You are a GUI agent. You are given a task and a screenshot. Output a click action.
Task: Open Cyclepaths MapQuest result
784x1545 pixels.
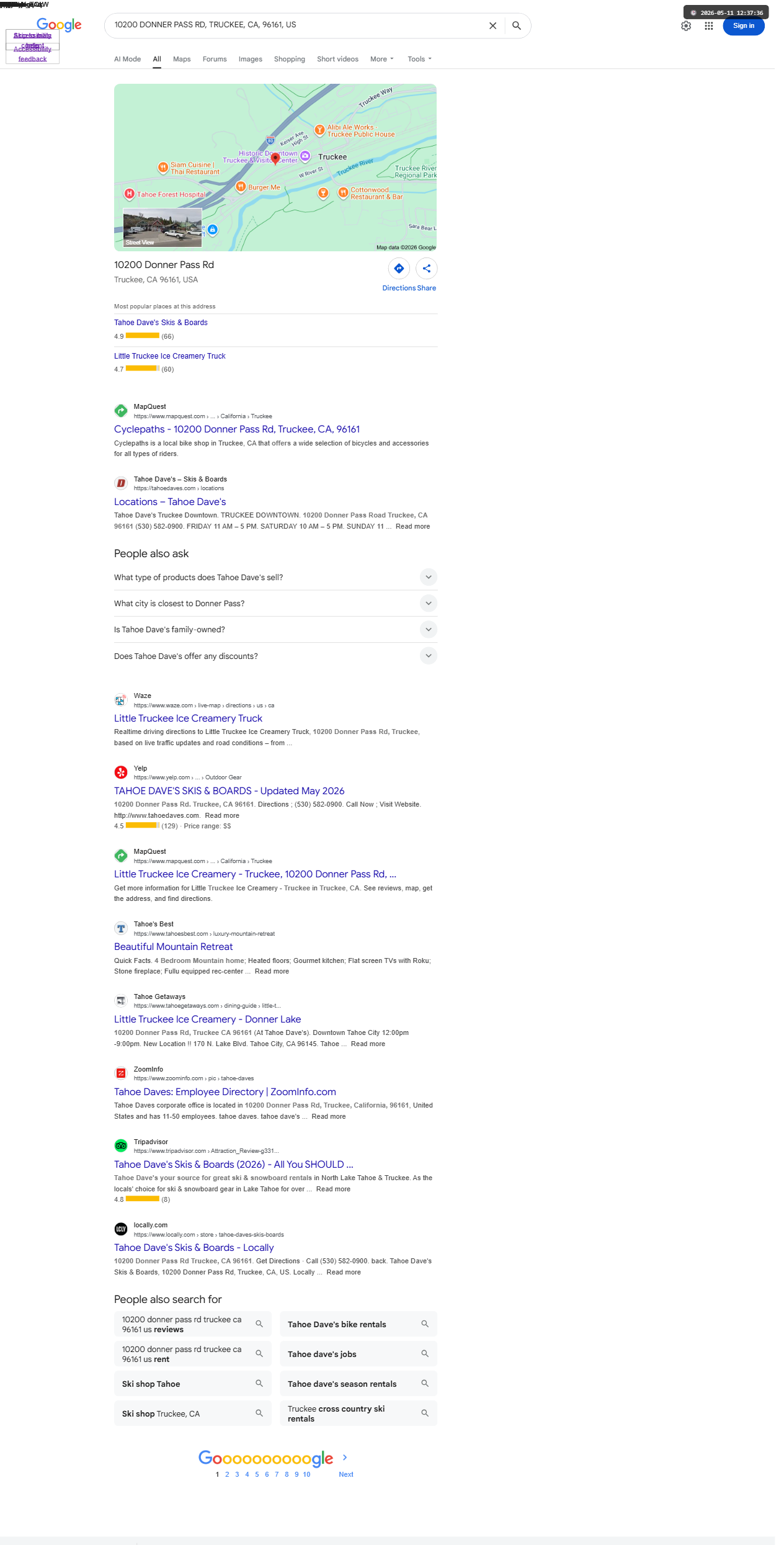[237, 429]
